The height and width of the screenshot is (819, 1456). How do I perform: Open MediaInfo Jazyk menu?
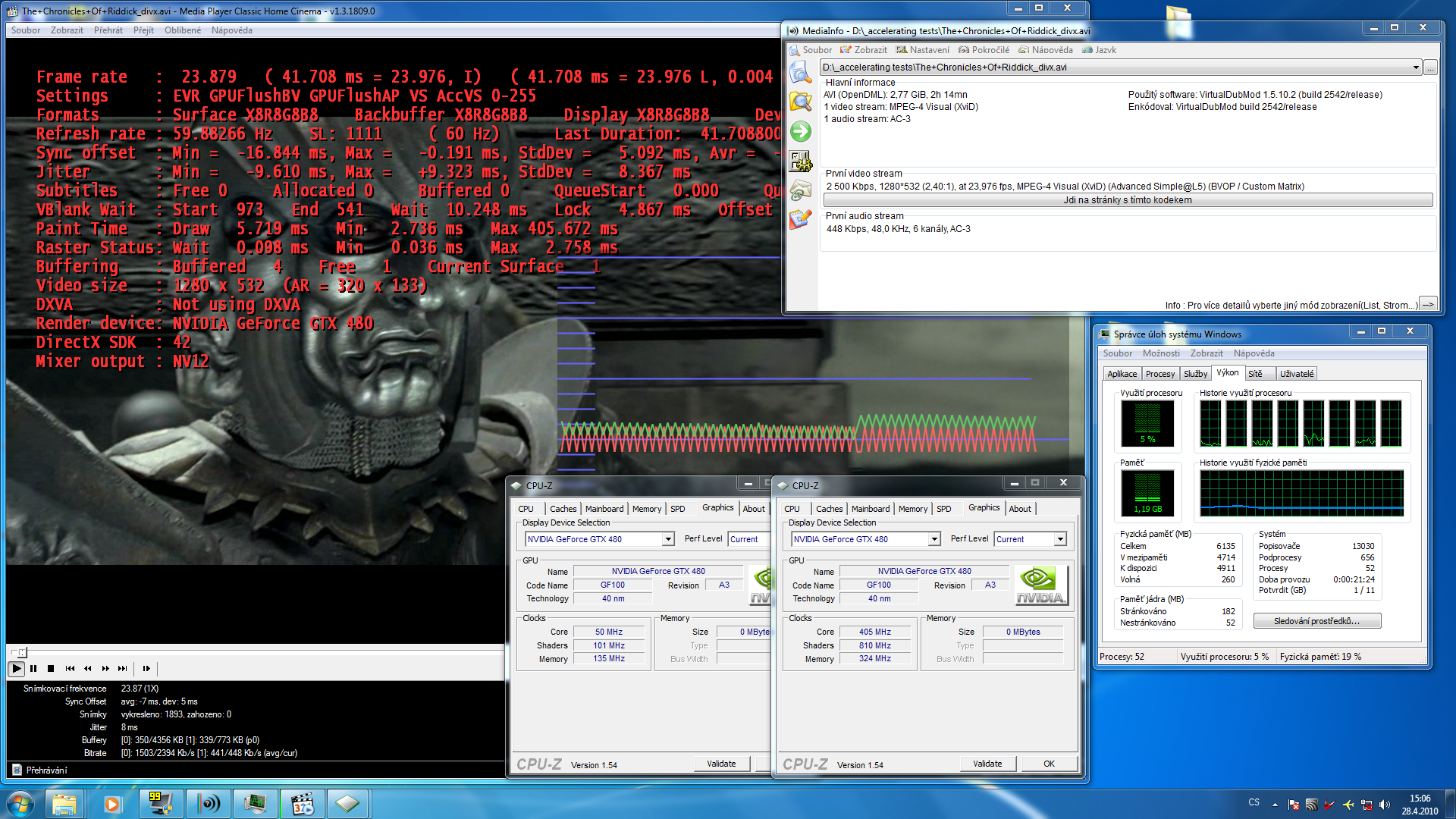click(x=1099, y=50)
